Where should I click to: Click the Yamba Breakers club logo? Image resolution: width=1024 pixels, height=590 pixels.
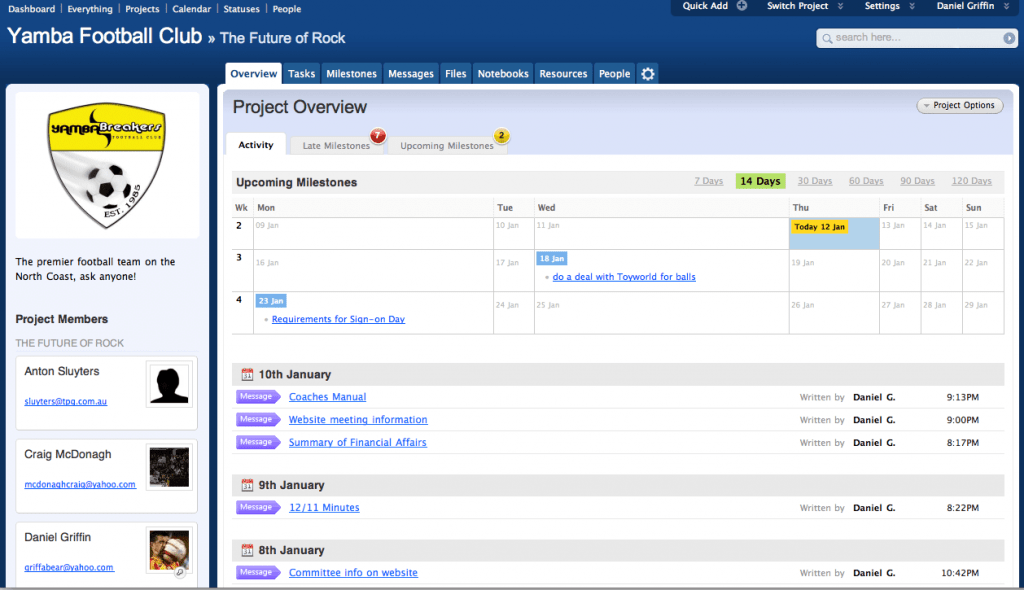[107, 165]
